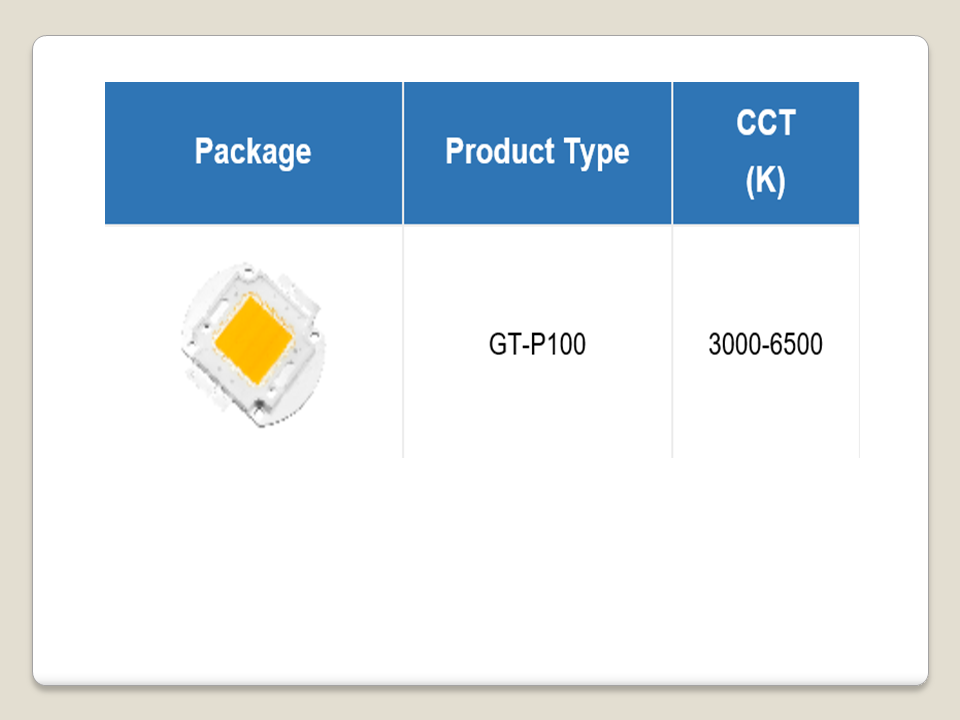Select the GT-P100 product type text
Image resolution: width=960 pixels, height=720 pixels.
pyautogui.click(x=537, y=345)
